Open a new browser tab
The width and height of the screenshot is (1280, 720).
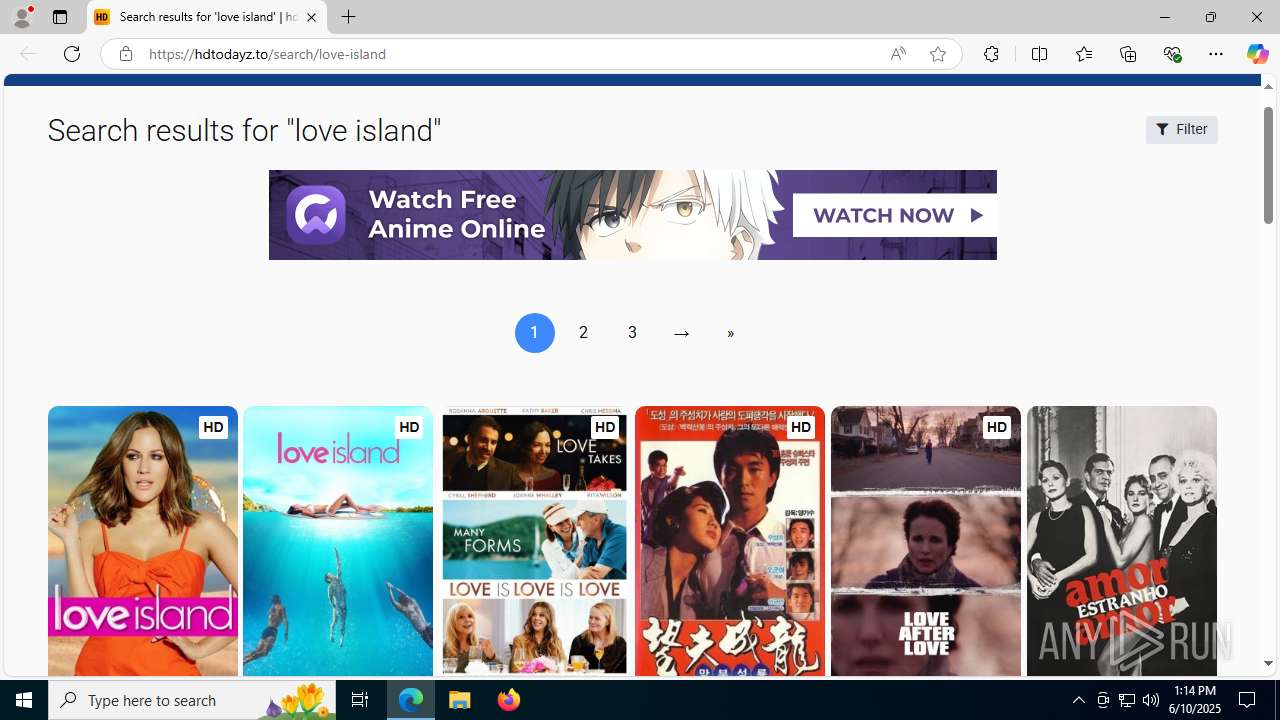click(x=348, y=17)
